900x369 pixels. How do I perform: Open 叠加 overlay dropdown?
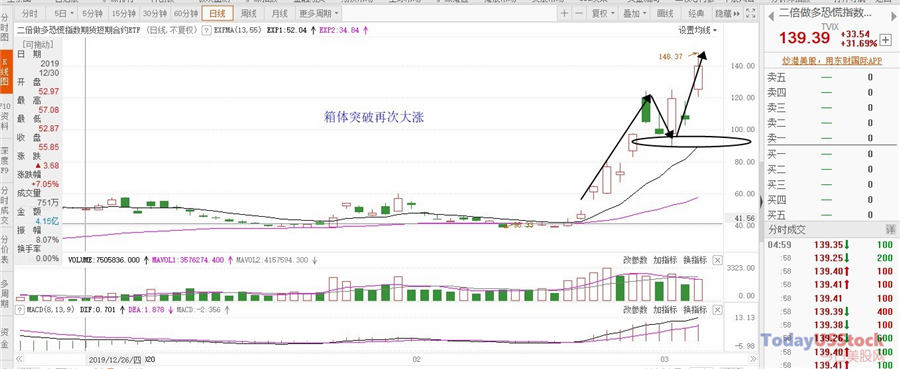click(634, 13)
